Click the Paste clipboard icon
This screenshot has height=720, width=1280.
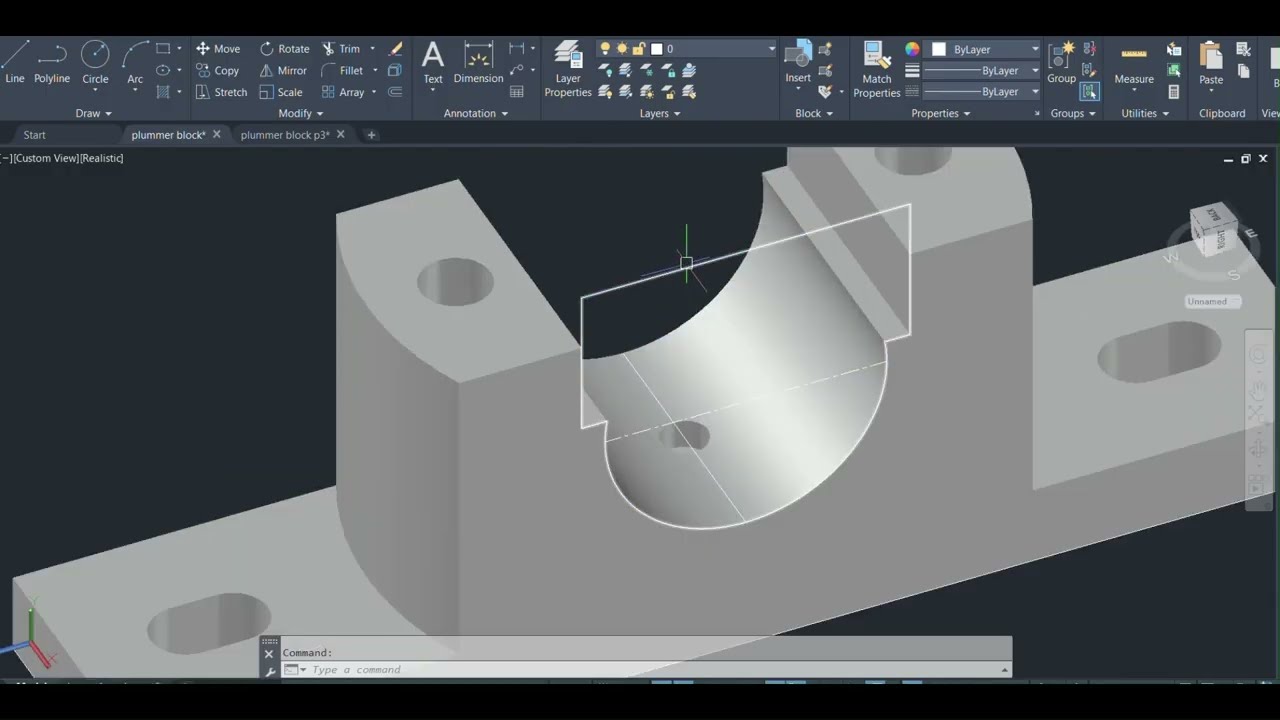(x=1211, y=62)
